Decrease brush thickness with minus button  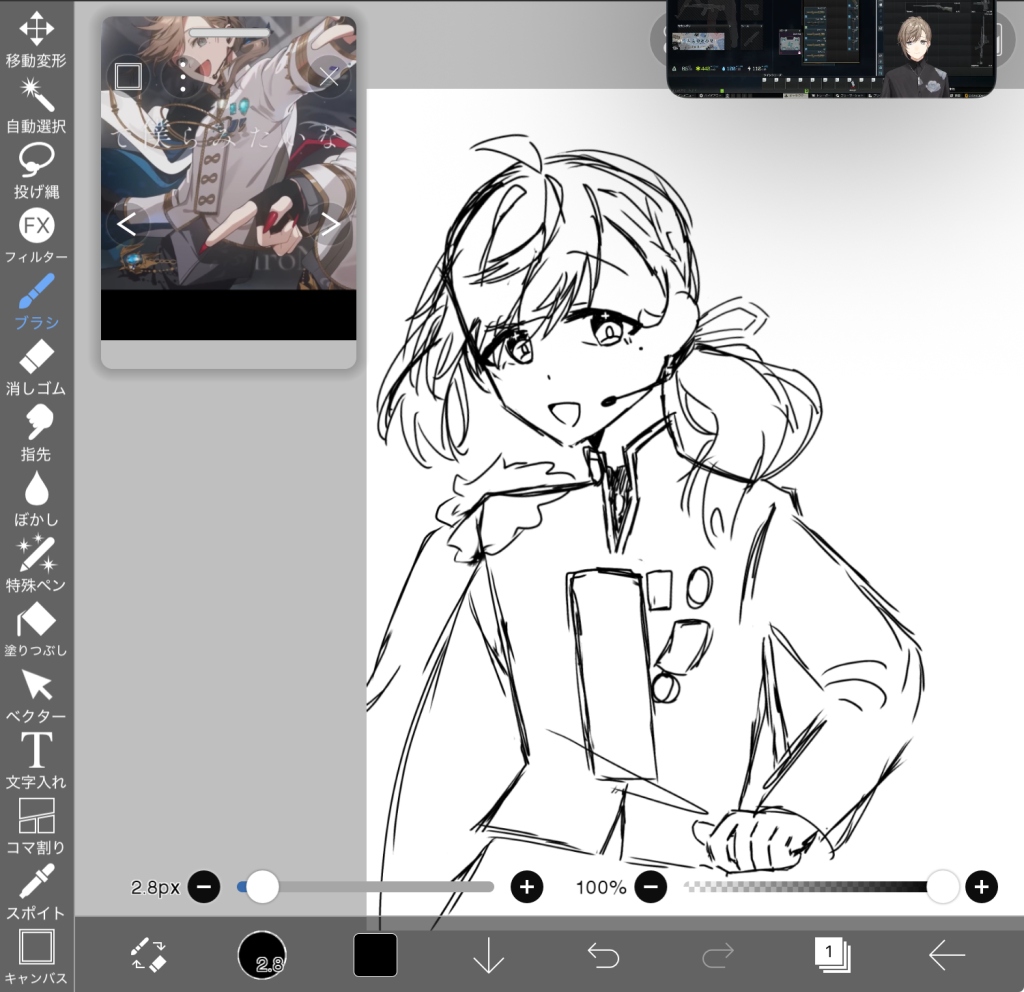click(x=204, y=887)
